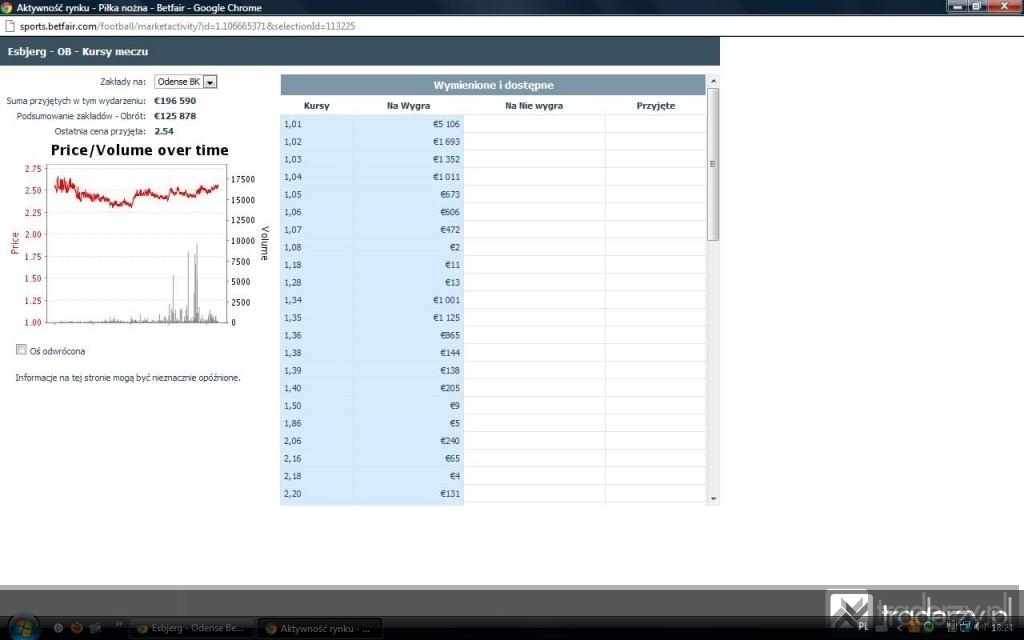Click the Price/Volume over time chart
This screenshot has height=640, width=1024.
(139, 235)
